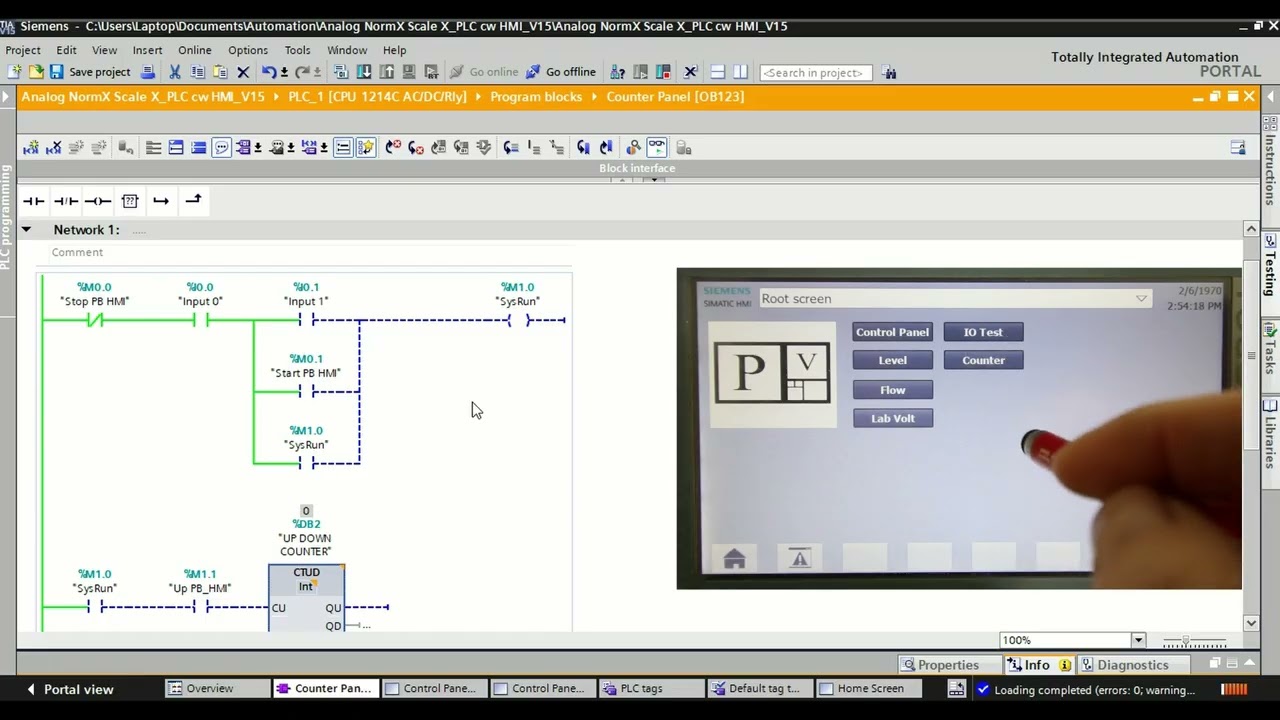Collapse Network 1 with the triangle
Image resolution: width=1280 pixels, height=720 pixels.
[x=27, y=230]
